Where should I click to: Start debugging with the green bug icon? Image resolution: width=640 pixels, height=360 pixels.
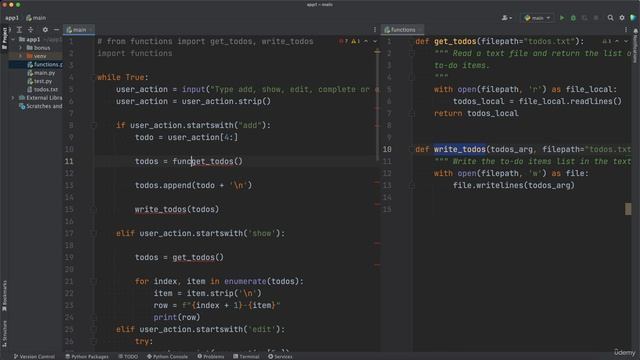coord(573,18)
